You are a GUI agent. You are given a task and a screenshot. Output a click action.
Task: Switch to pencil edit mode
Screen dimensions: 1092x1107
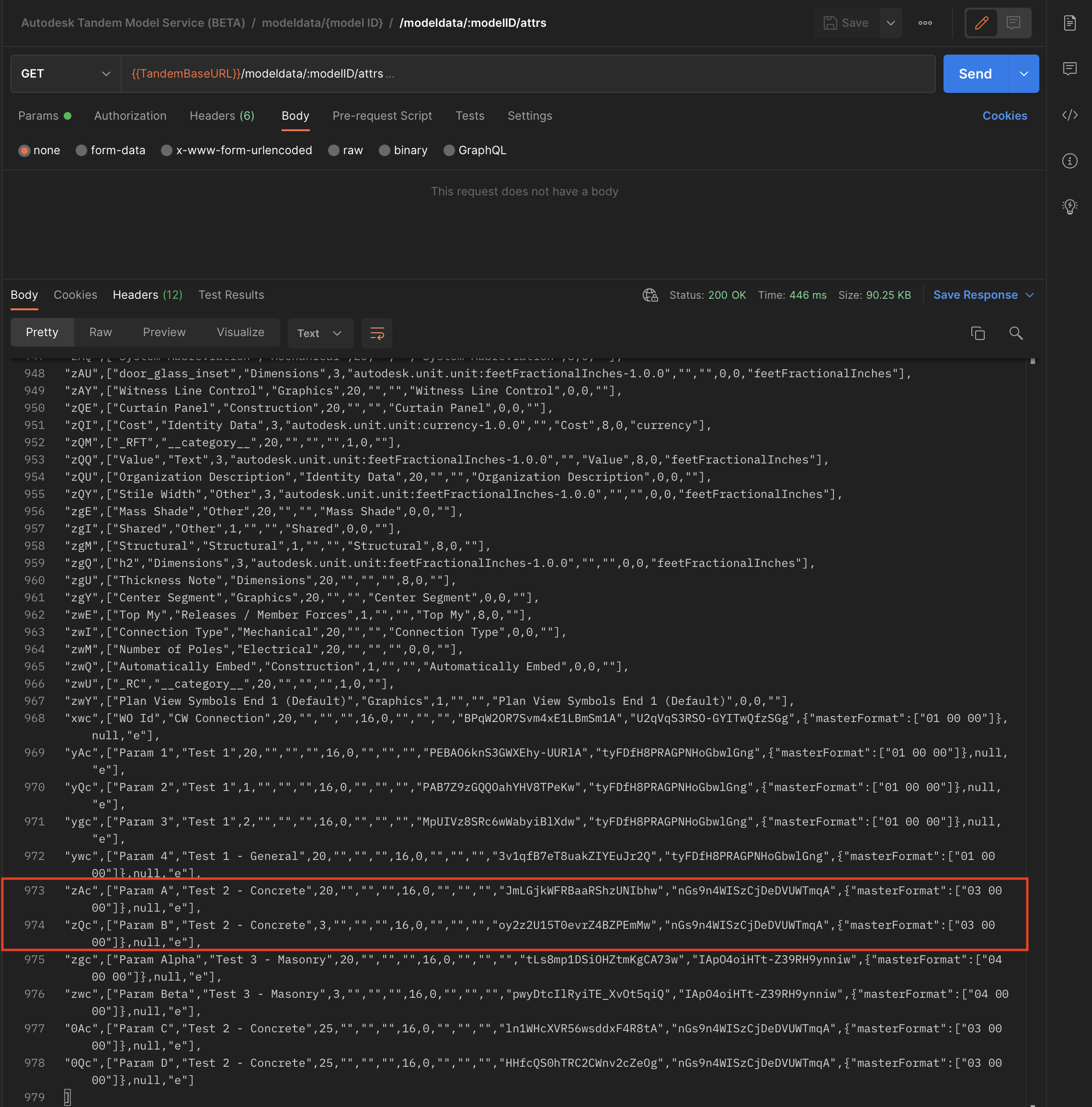point(981,23)
